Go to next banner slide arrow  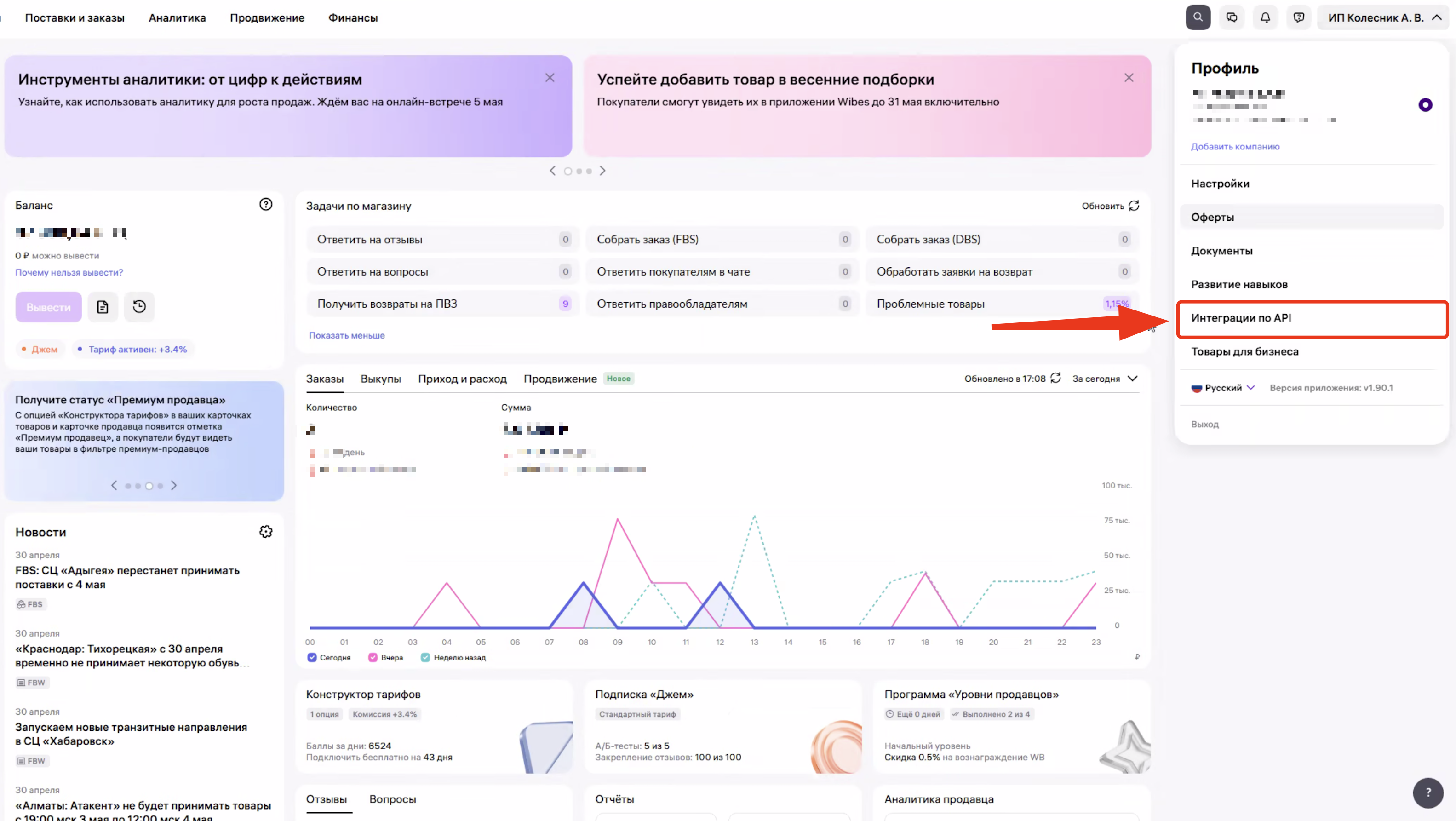click(602, 171)
